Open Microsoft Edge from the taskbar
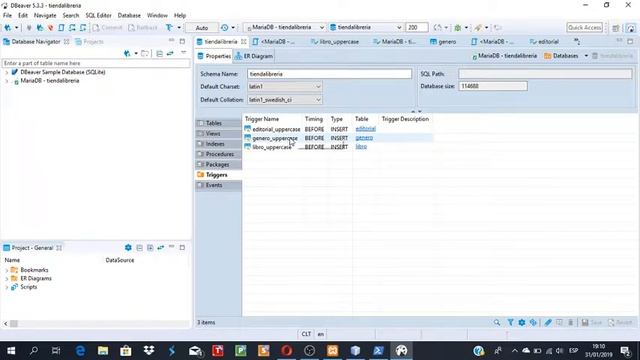Image resolution: width=640 pixels, height=360 pixels. (80, 351)
